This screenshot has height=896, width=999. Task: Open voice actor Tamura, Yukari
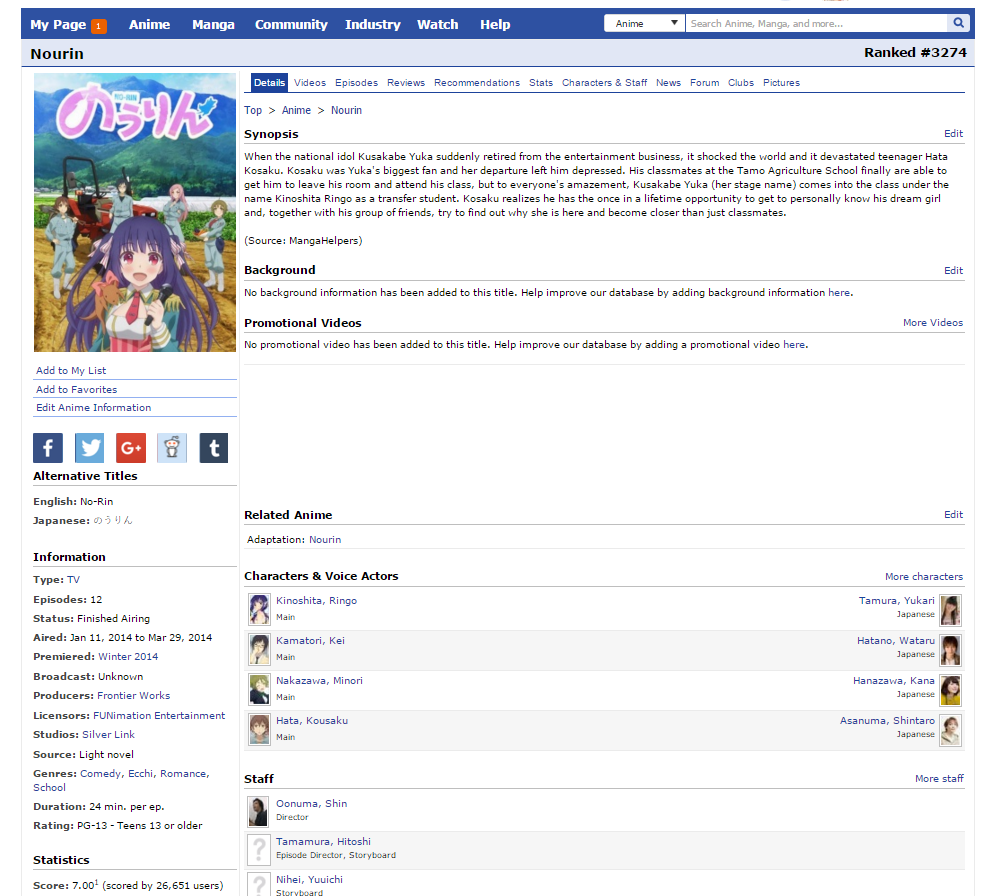click(x=896, y=600)
